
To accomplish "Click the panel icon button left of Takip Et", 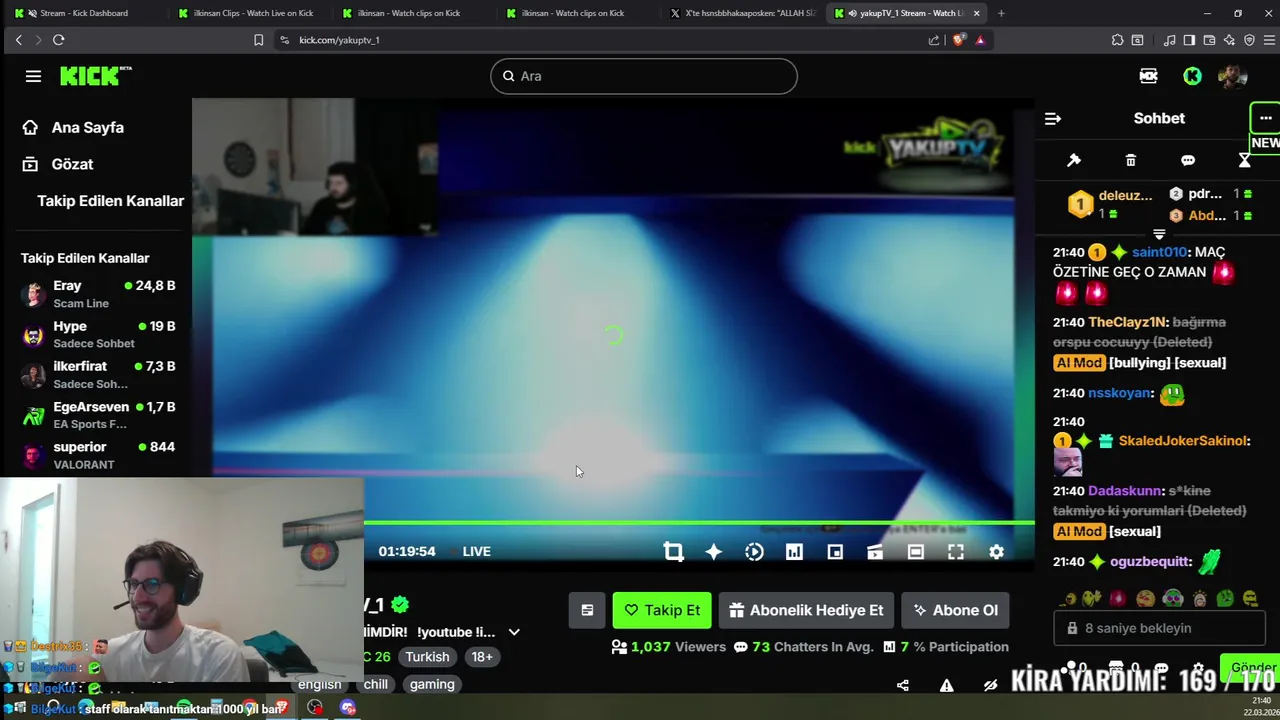I will pyautogui.click(x=587, y=610).
